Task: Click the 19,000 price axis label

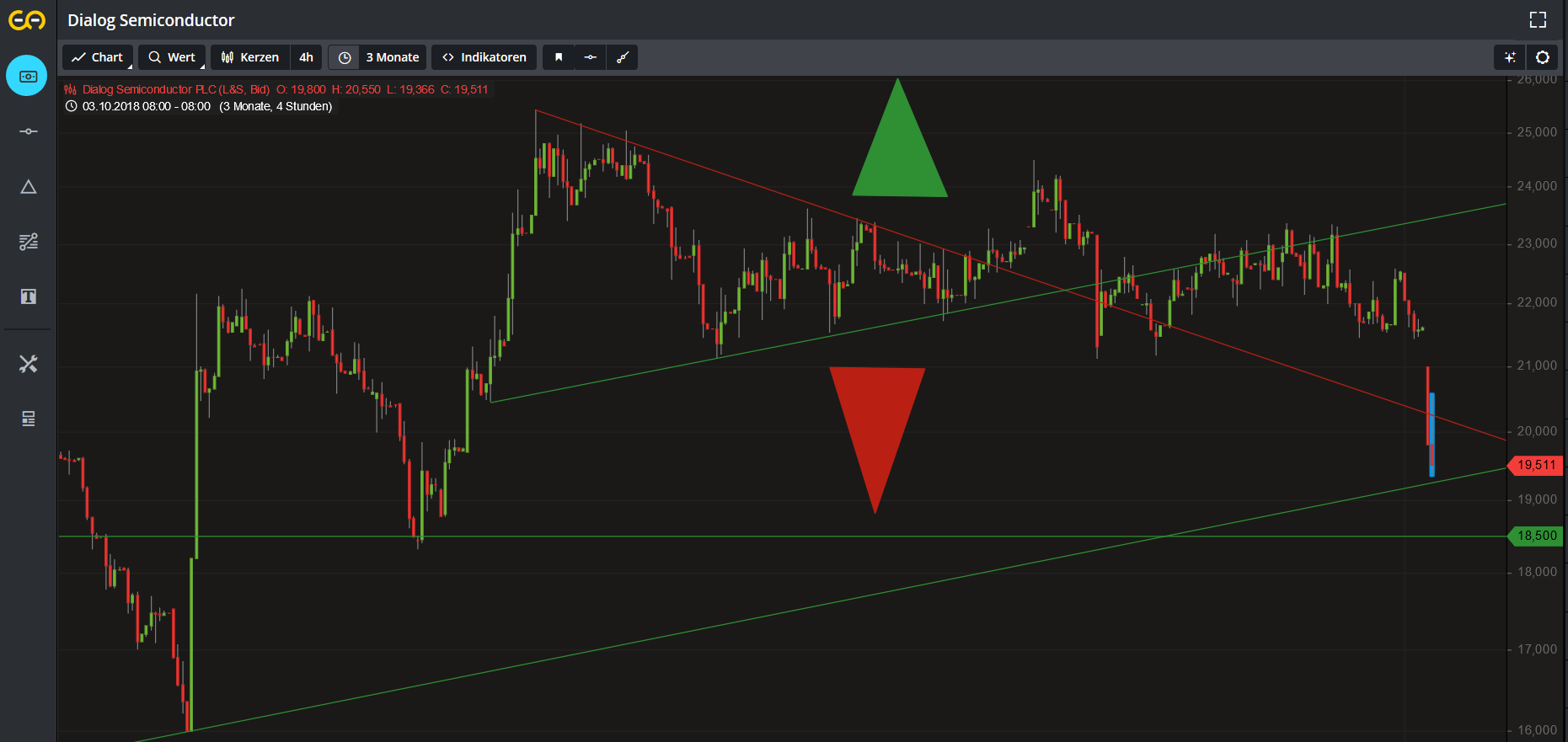Action: click(1537, 499)
